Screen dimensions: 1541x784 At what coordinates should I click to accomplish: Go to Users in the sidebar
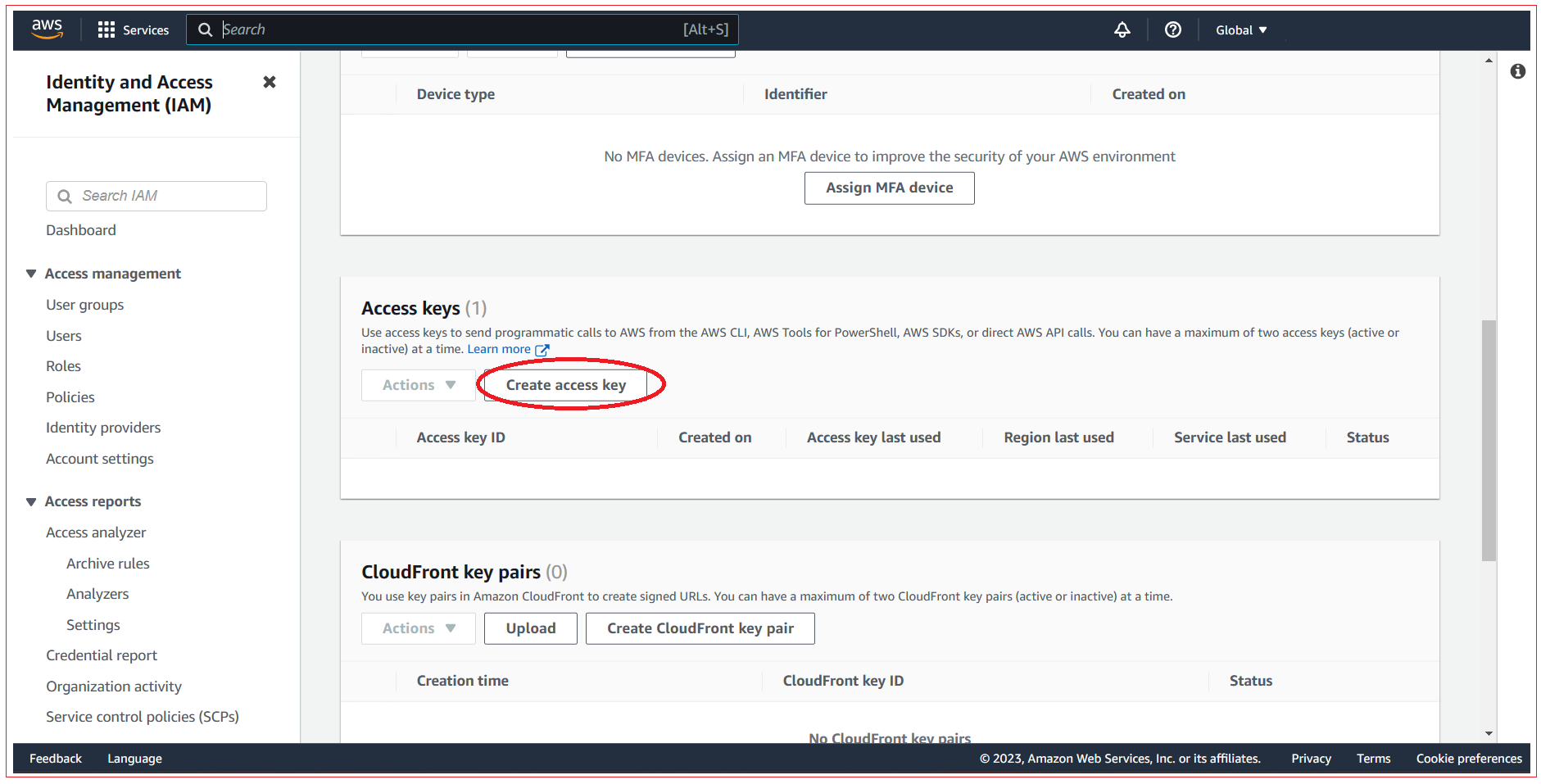[64, 336]
